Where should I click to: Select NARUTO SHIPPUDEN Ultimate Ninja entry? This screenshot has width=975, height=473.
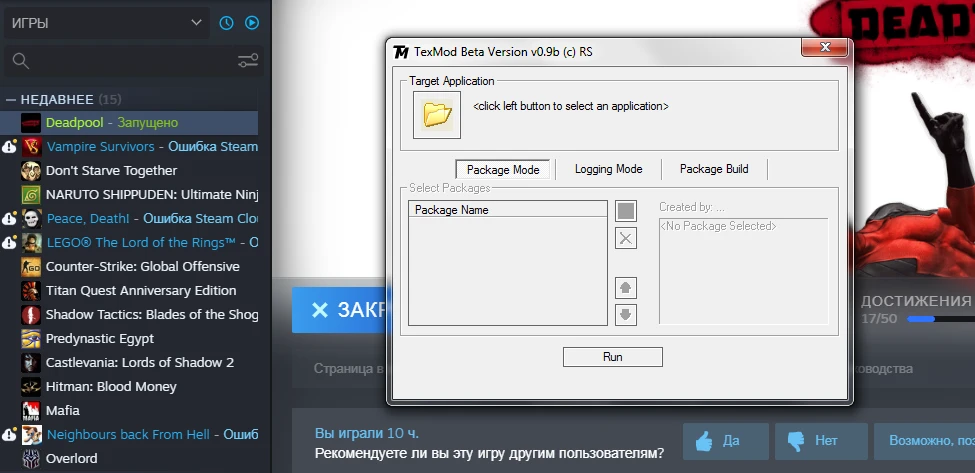coord(129,195)
